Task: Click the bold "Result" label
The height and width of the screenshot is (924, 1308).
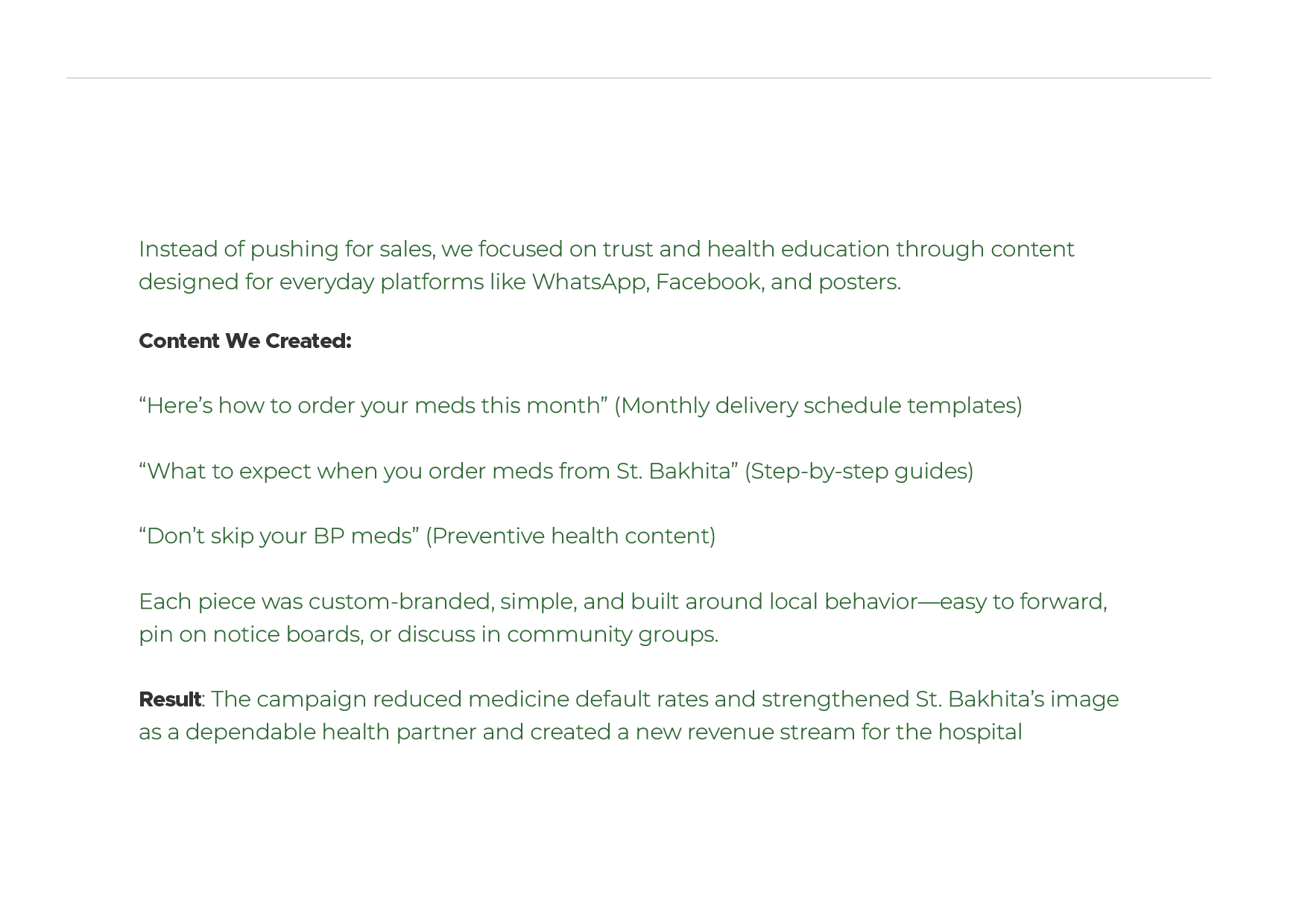Action: click(170, 700)
